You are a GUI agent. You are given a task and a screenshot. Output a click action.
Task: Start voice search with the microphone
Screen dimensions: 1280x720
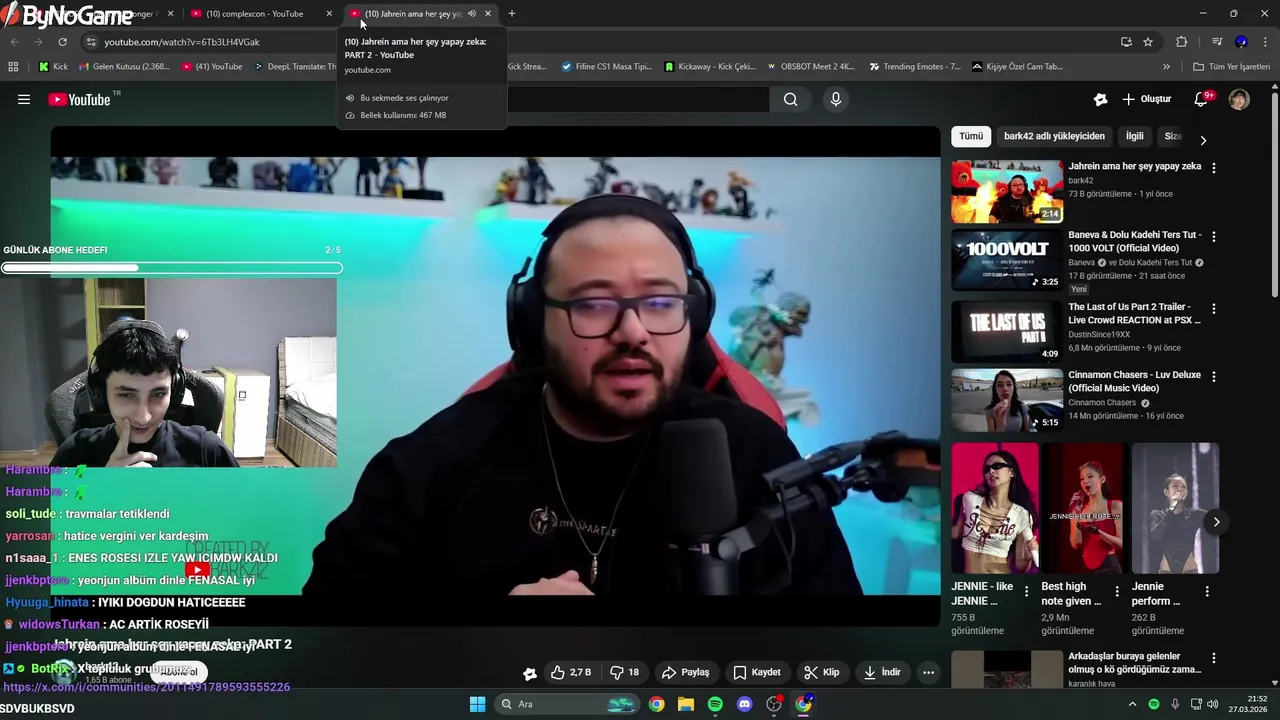(x=836, y=99)
